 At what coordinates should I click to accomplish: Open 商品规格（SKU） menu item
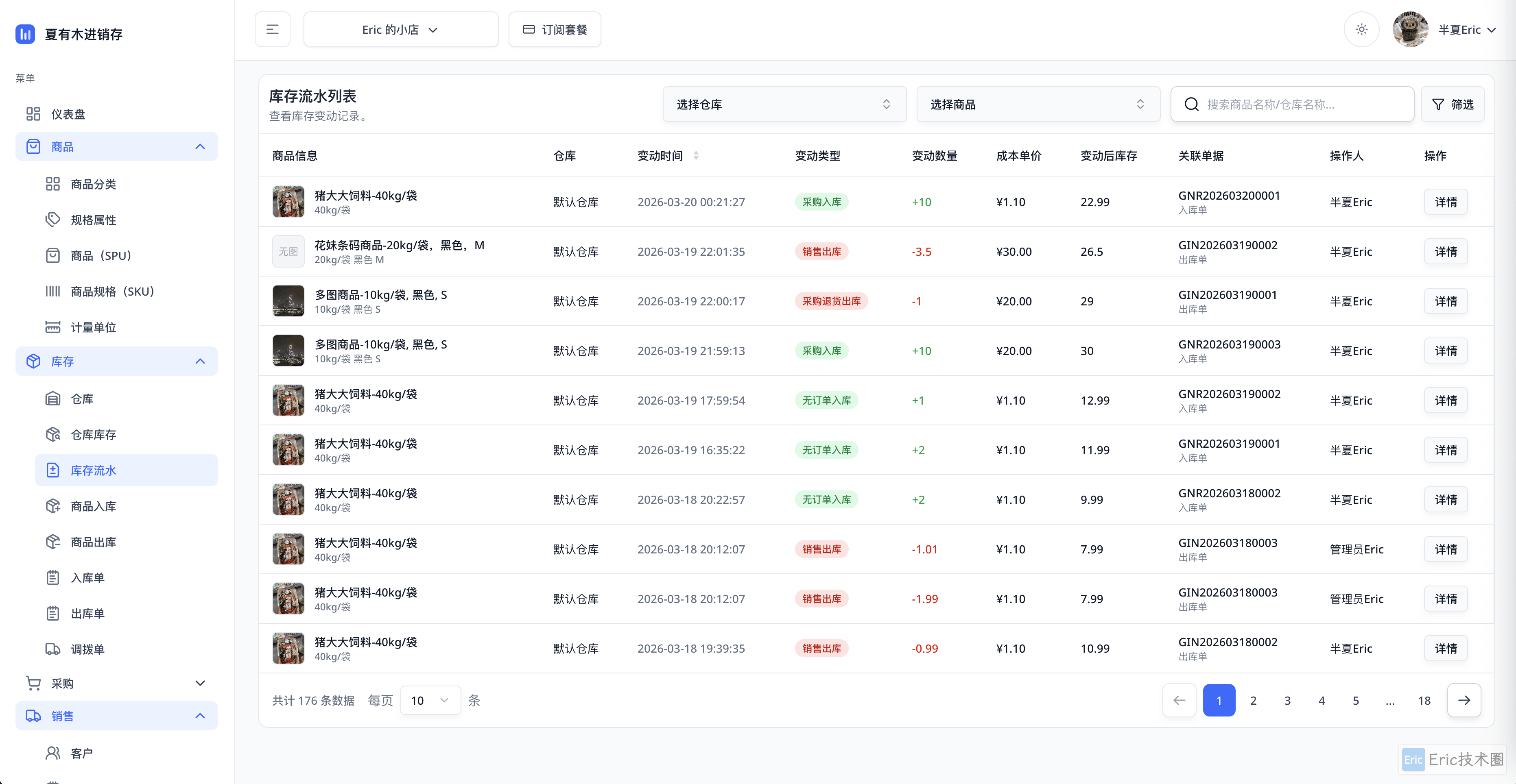tap(112, 292)
